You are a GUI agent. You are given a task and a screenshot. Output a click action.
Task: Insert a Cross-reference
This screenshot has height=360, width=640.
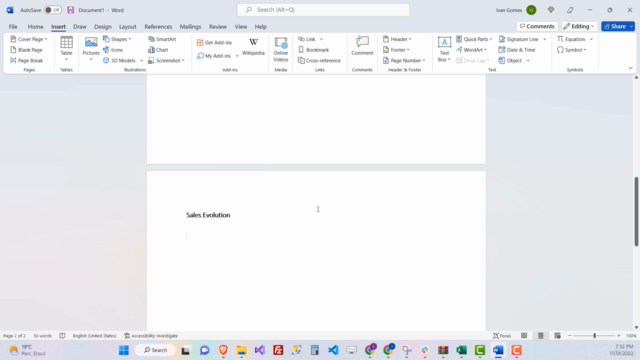tap(319, 60)
